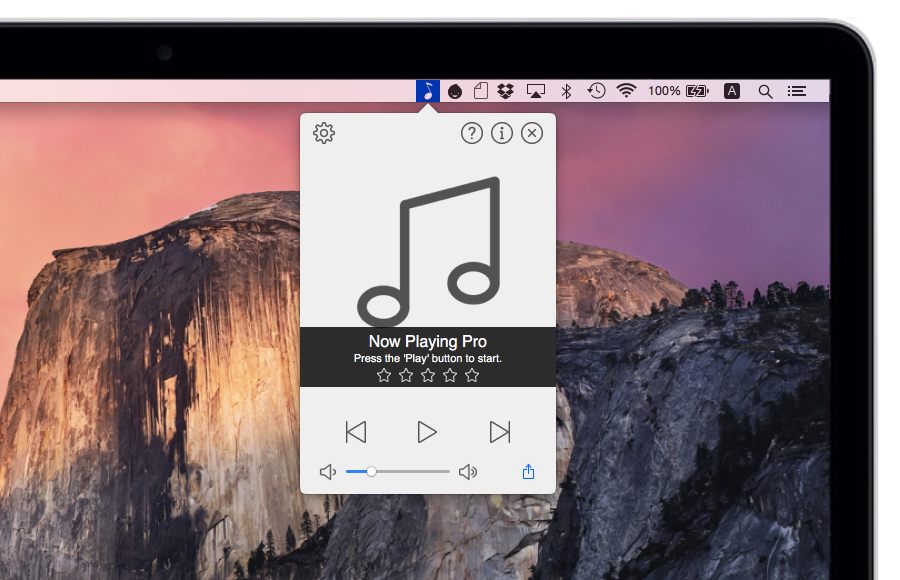Open the Notification Center list icon

(x=797, y=91)
